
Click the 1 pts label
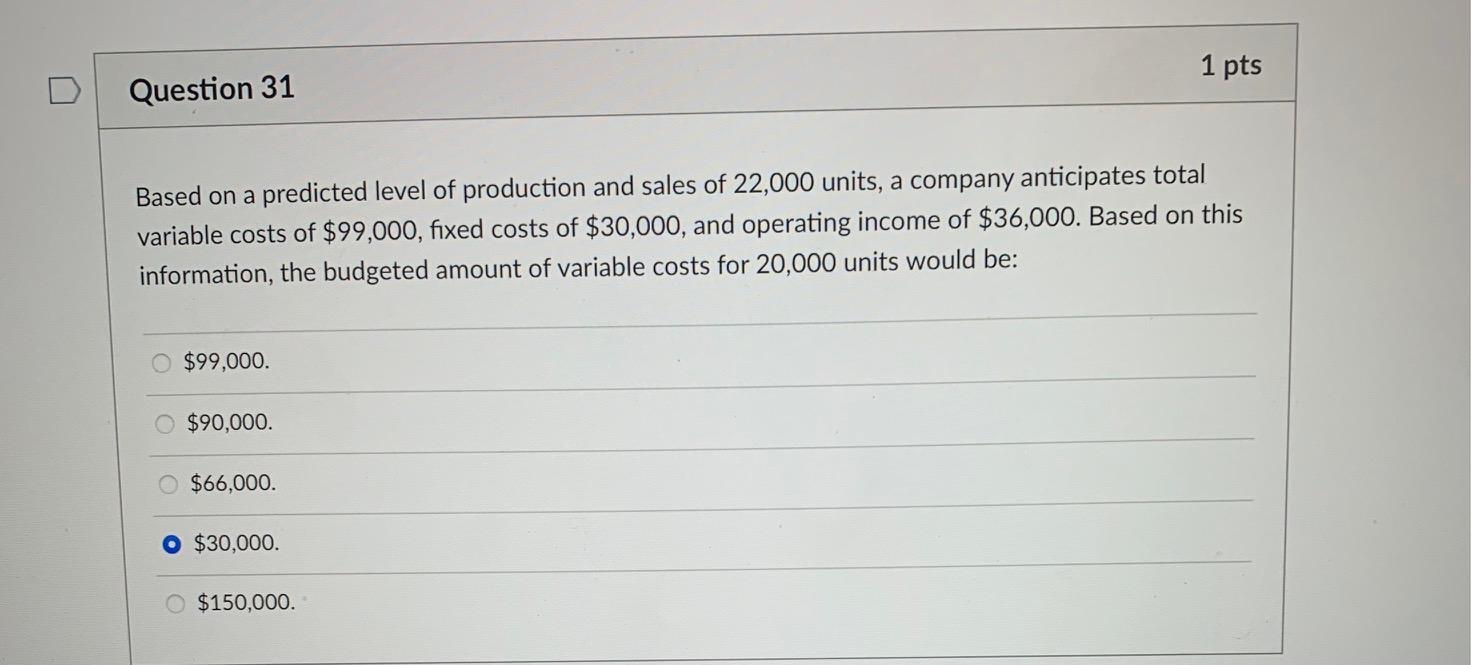pos(1232,65)
